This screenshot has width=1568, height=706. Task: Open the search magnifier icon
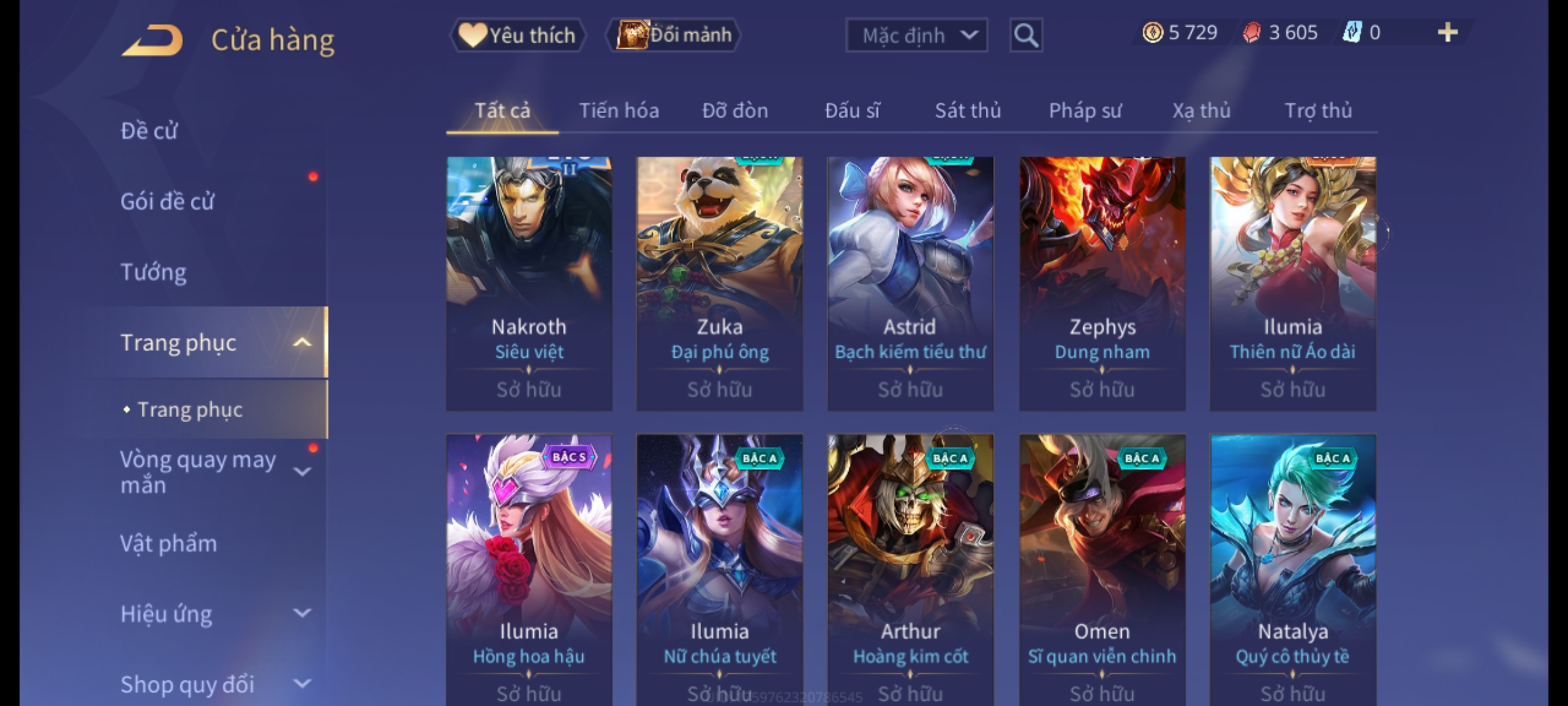[1026, 35]
